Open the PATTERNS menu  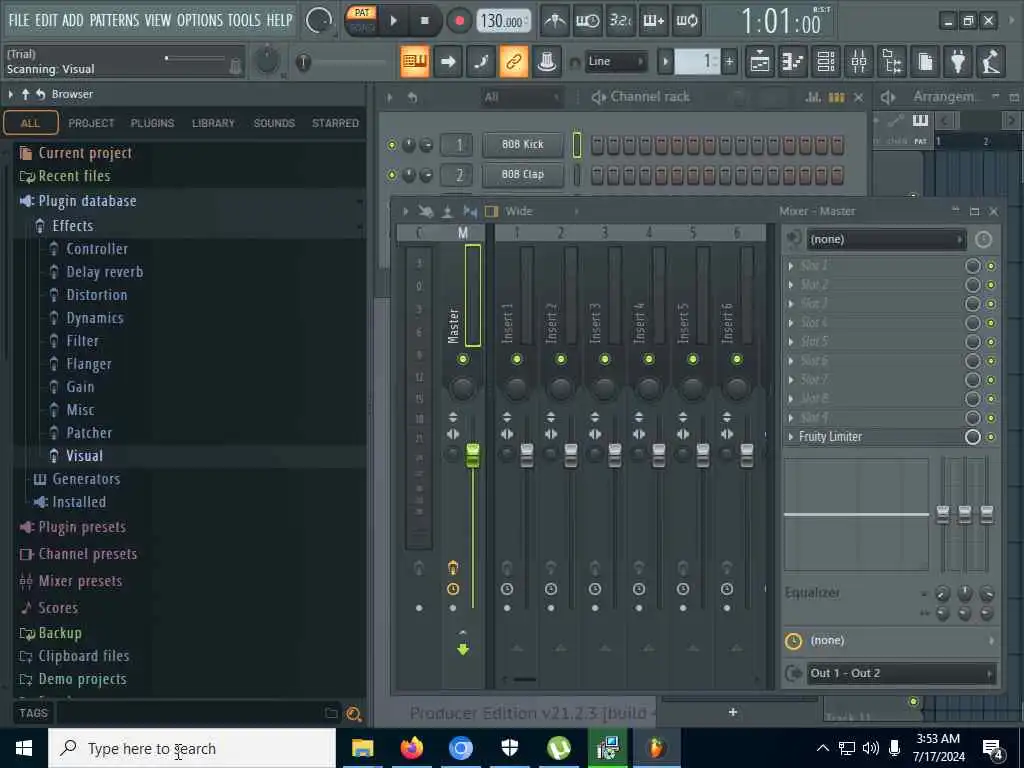[114, 20]
